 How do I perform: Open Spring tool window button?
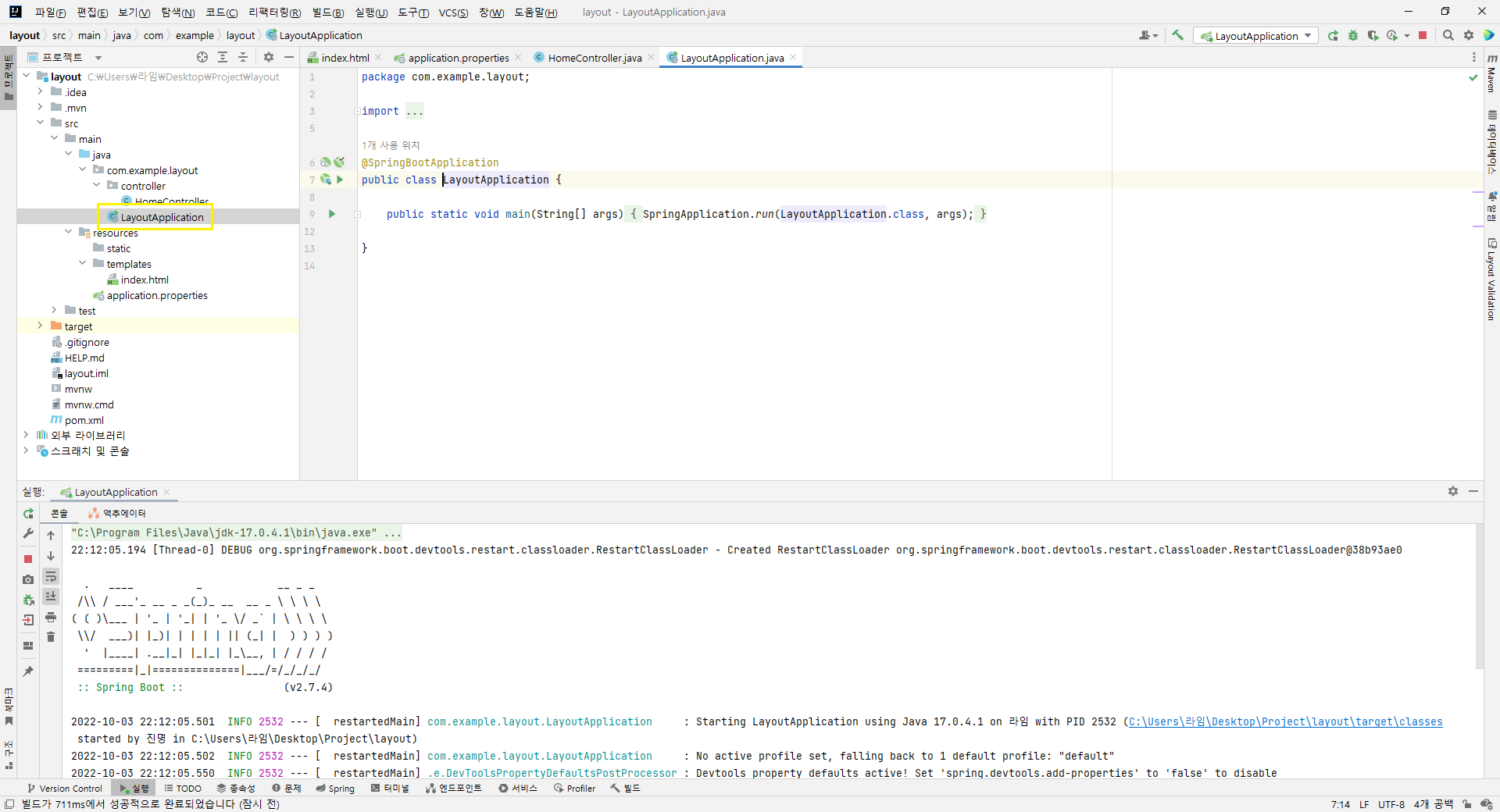[335, 789]
